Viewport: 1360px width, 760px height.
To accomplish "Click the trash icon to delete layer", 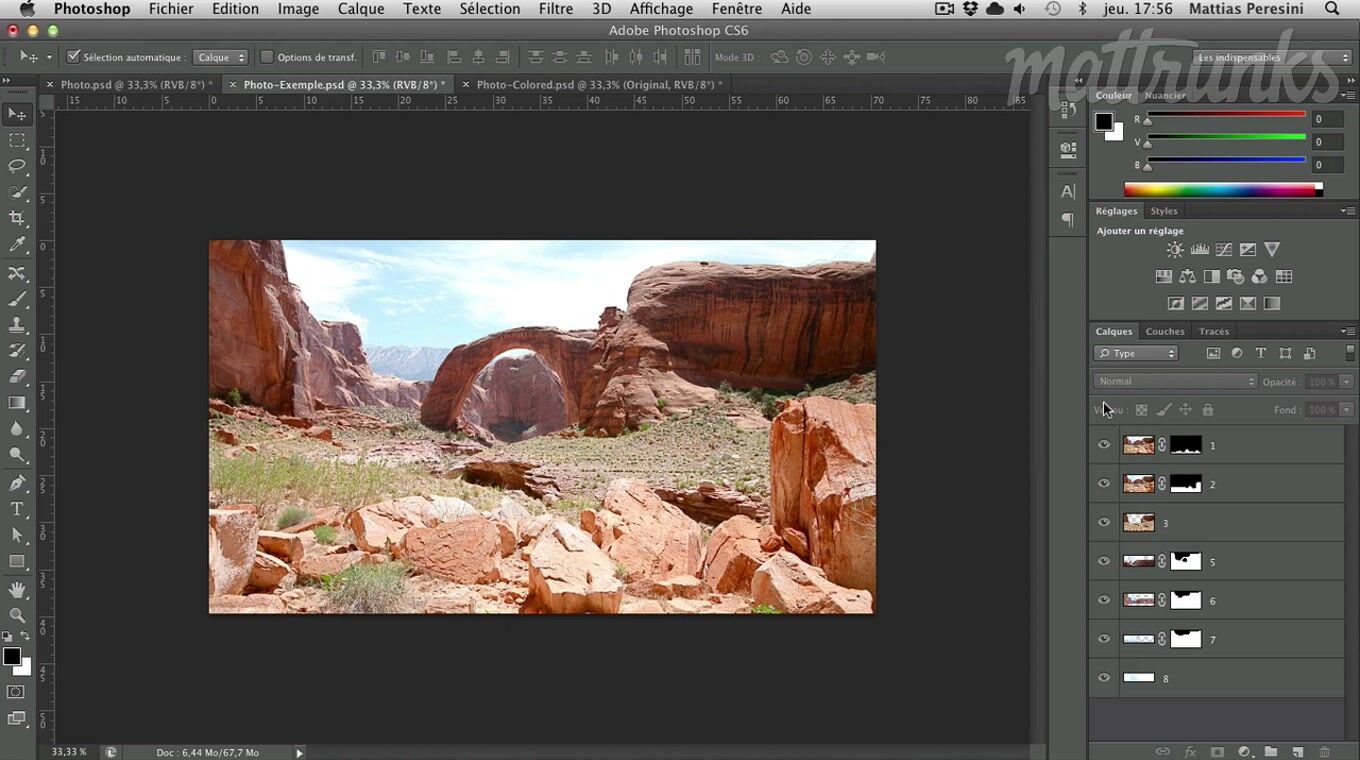I will tap(1324, 752).
